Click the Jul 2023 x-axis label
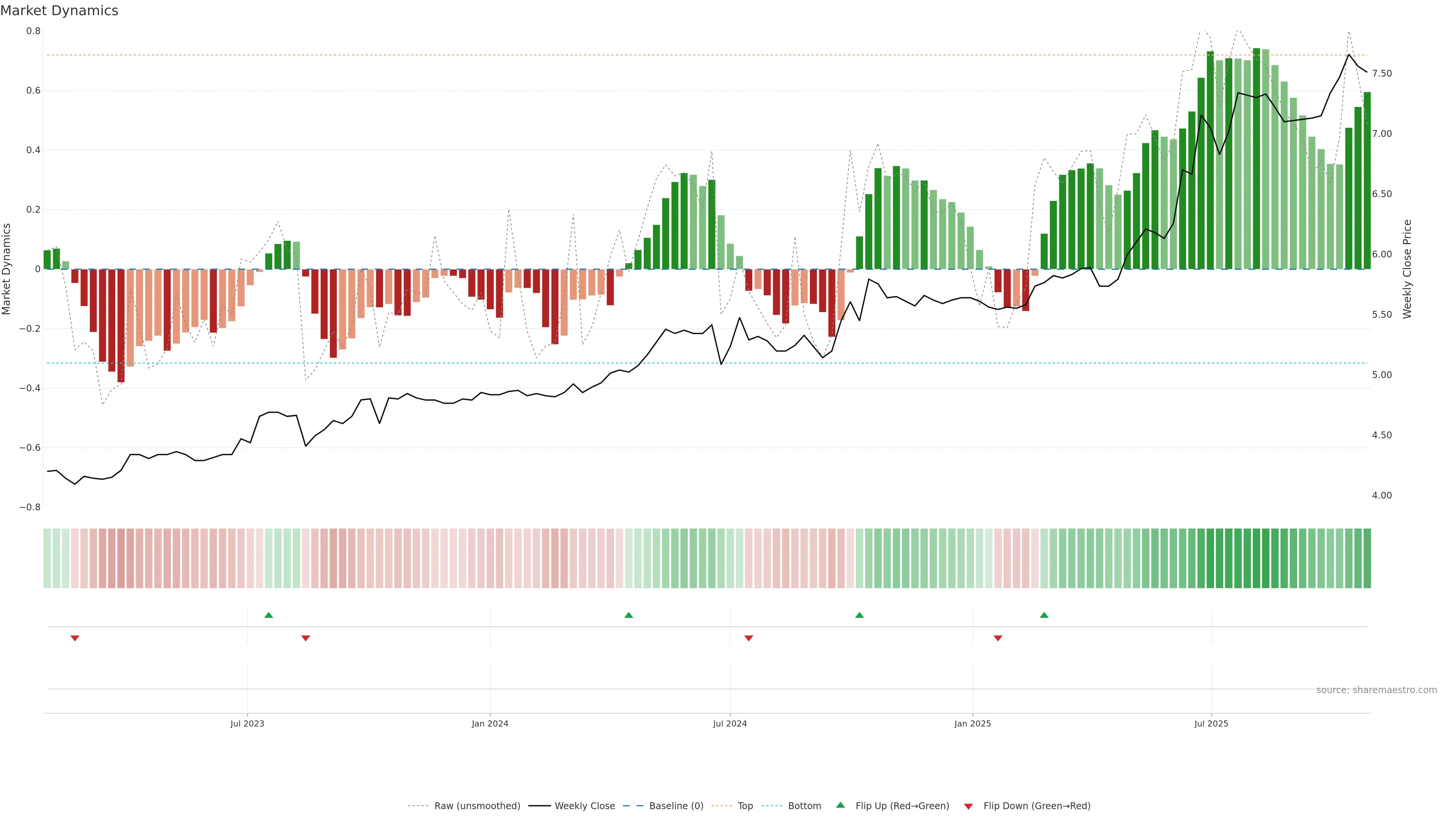Viewport: 1456px width, 819px height. 247,723
